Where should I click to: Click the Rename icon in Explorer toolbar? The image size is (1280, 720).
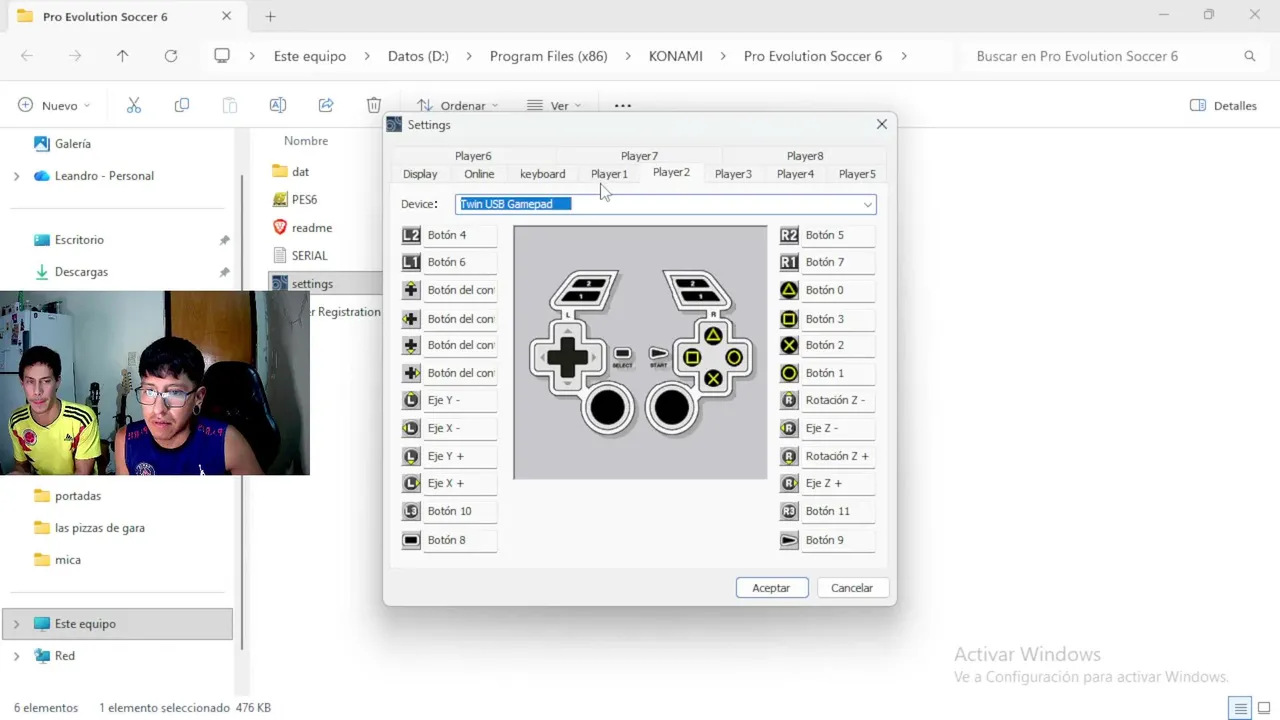(x=278, y=105)
